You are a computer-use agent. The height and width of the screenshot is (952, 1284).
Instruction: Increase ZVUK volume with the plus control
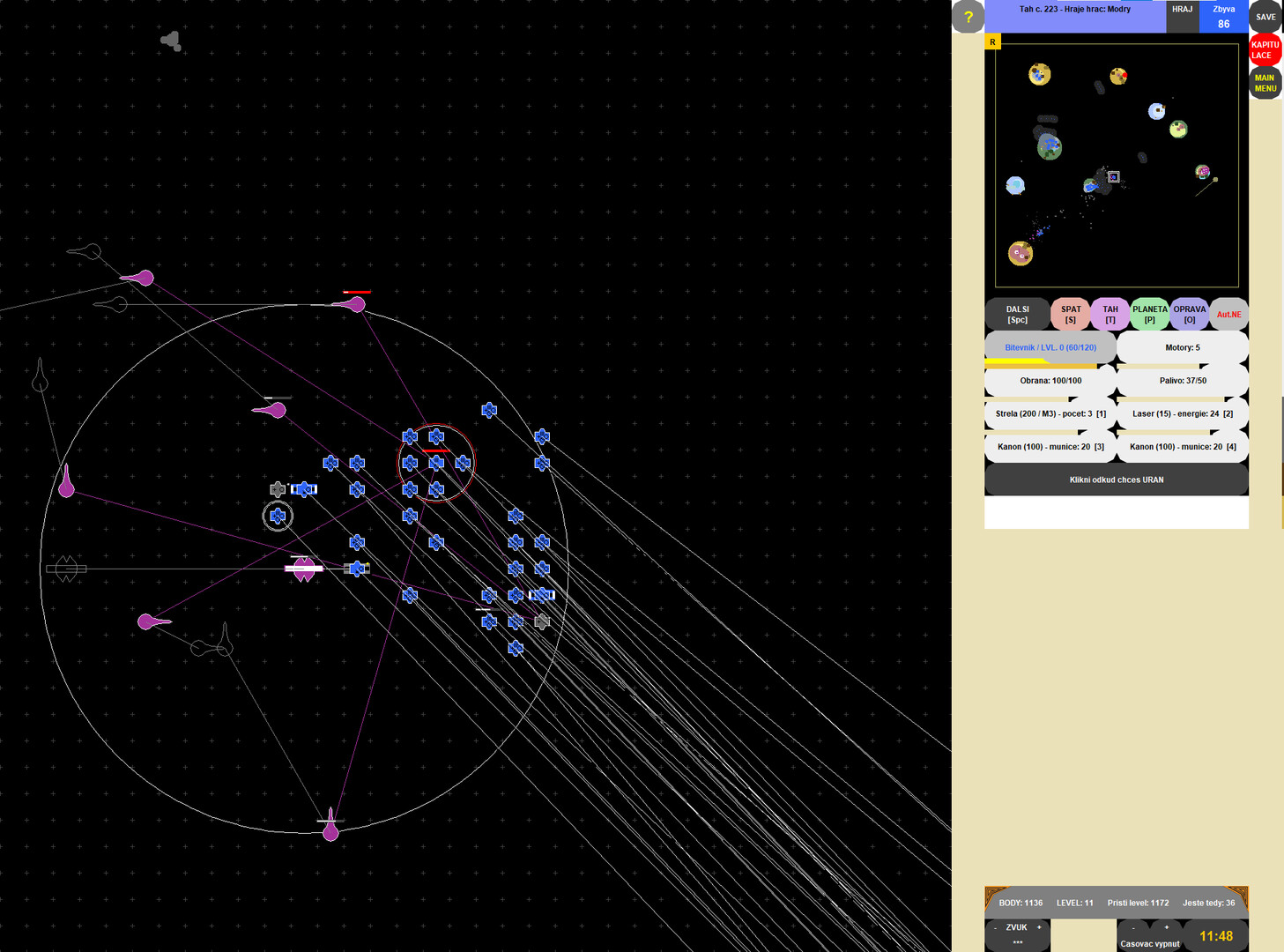click(x=1039, y=927)
